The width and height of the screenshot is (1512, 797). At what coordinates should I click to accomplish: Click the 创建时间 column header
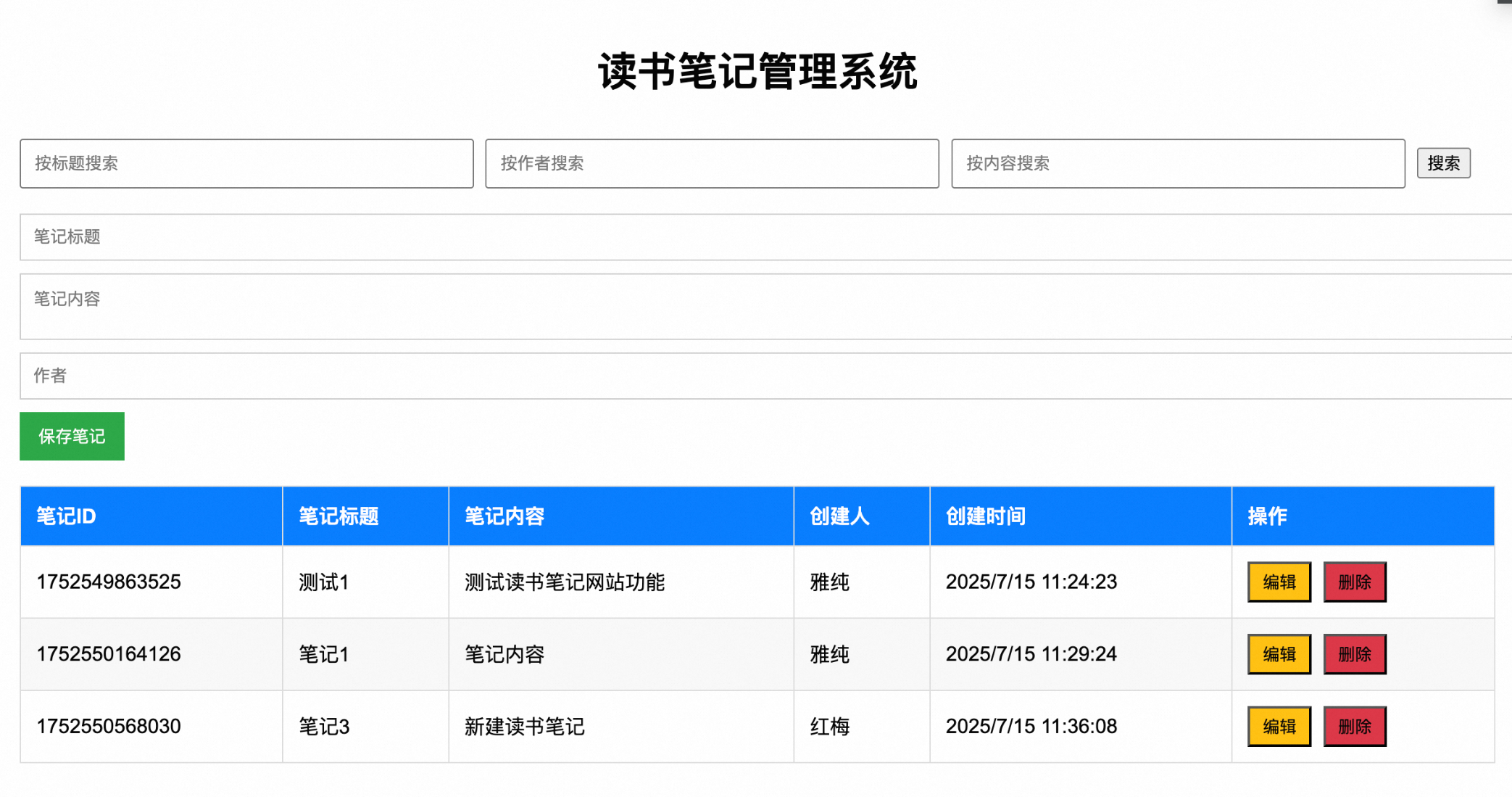click(985, 516)
